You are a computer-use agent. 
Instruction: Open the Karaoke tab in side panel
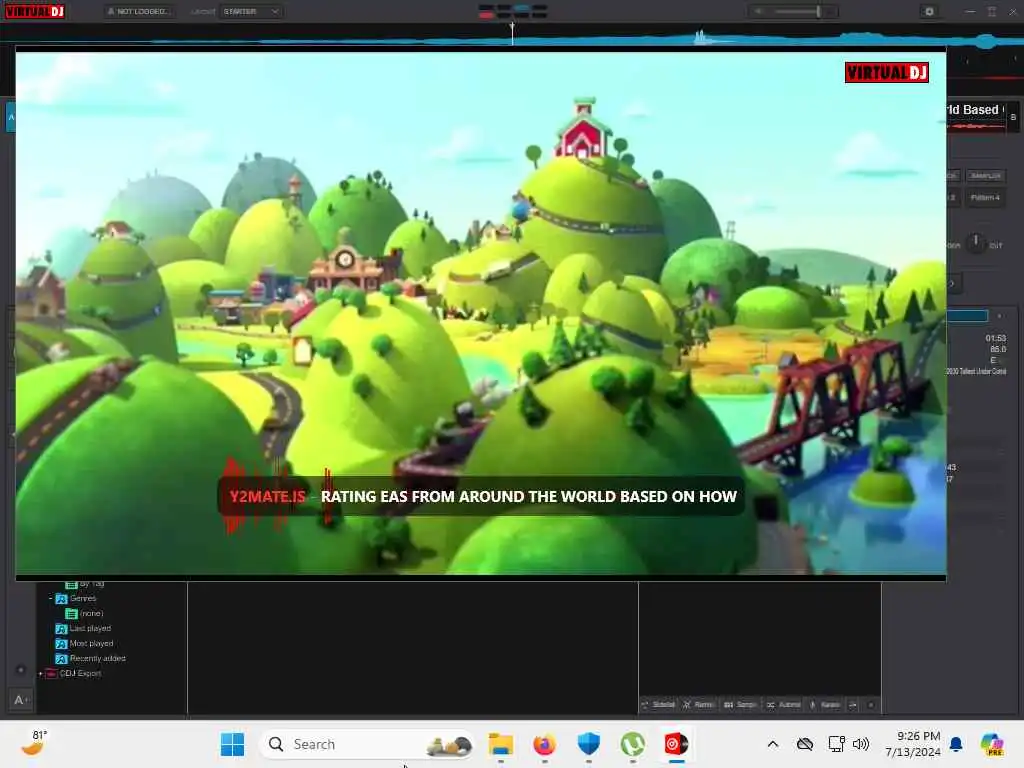[x=825, y=705]
